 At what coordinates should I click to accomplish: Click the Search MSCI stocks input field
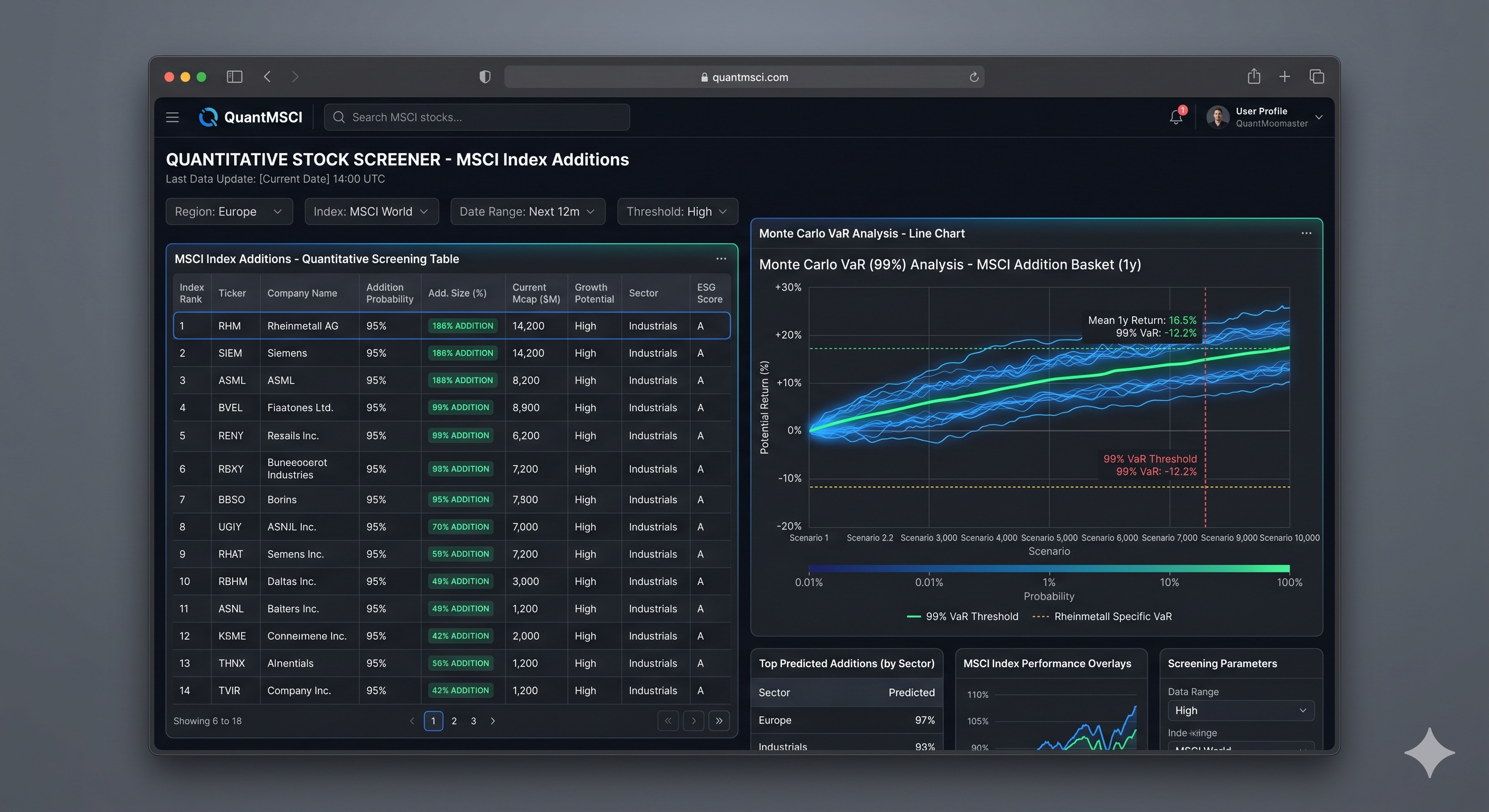tap(476, 117)
